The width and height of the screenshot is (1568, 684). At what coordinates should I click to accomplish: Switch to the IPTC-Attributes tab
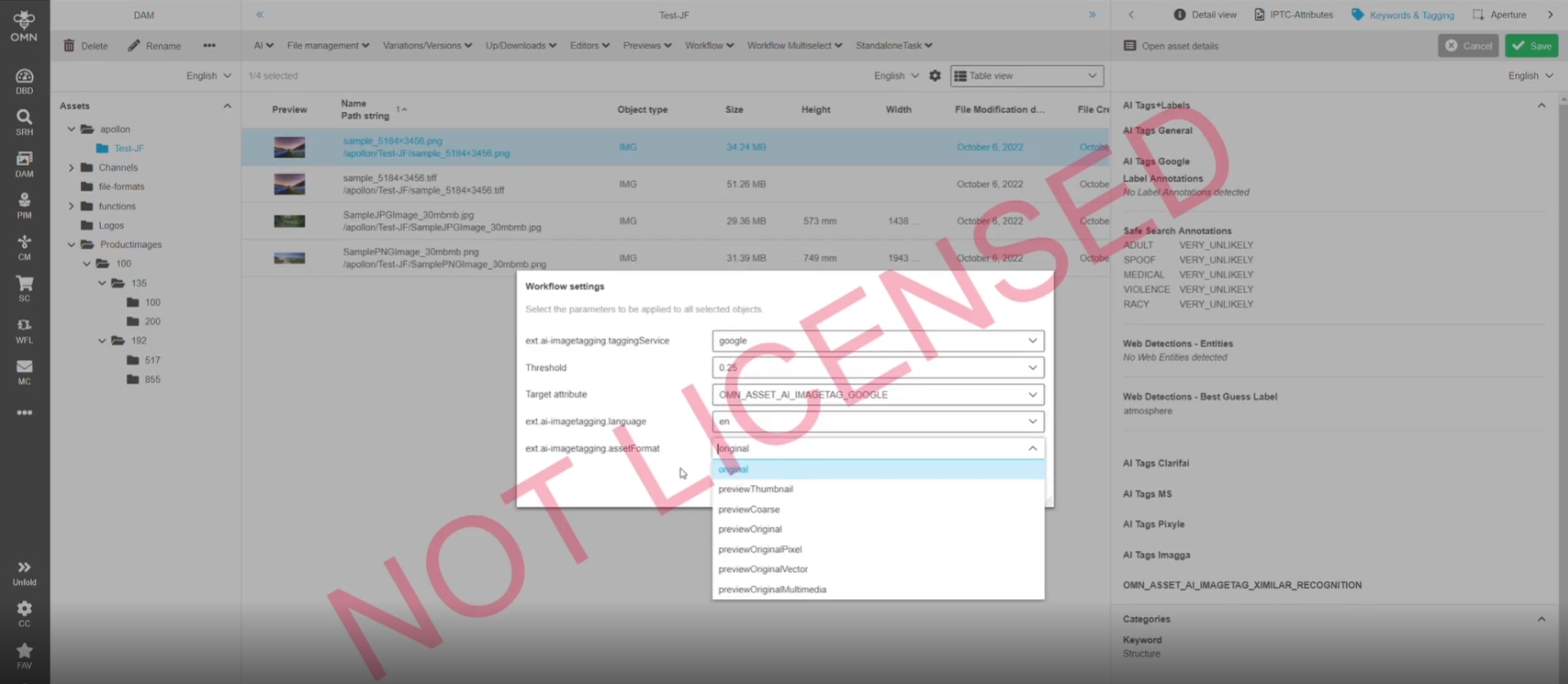point(1293,15)
